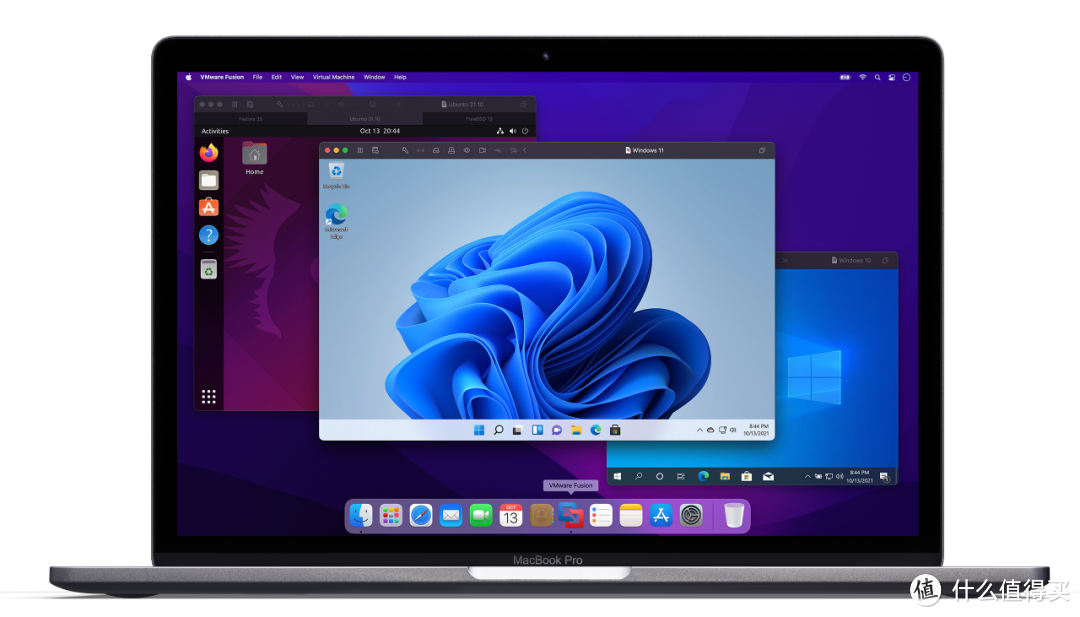Open Task View on Windows 10 taskbar

pyautogui.click(x=681, y=477)
